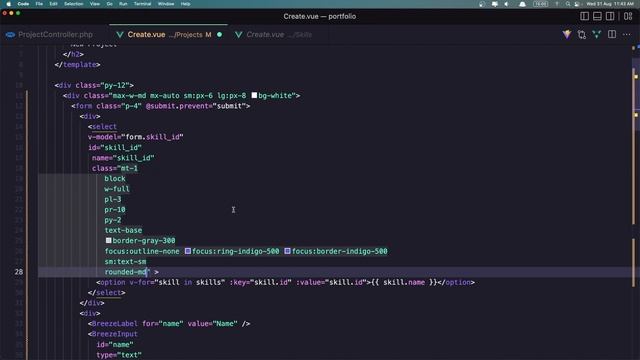Click the div class="py-12" line
This screenshot has width=640, height=360.
(x=94, y=85)
